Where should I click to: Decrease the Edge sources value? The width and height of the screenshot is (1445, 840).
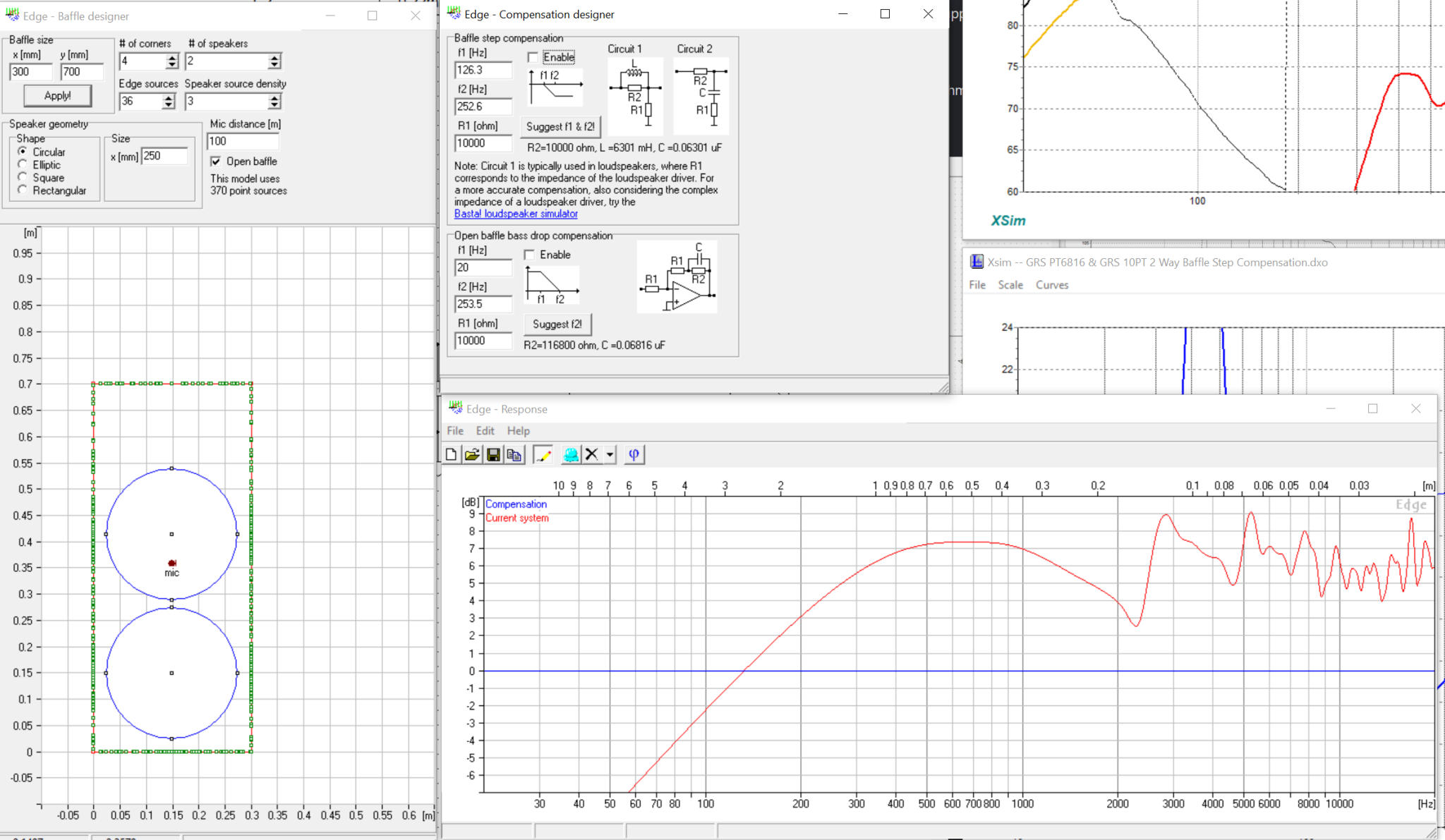169,106
